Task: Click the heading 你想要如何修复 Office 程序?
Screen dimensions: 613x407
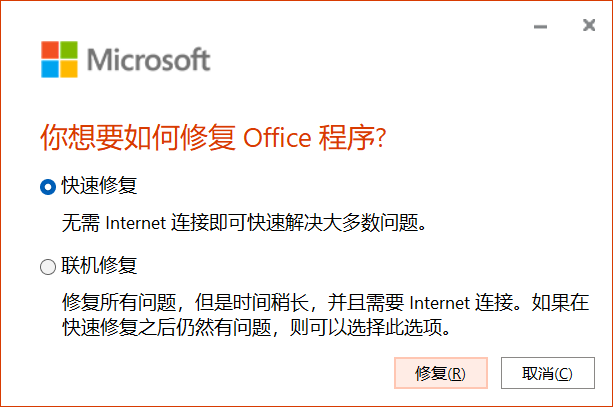Action: (x=213, y=138)
